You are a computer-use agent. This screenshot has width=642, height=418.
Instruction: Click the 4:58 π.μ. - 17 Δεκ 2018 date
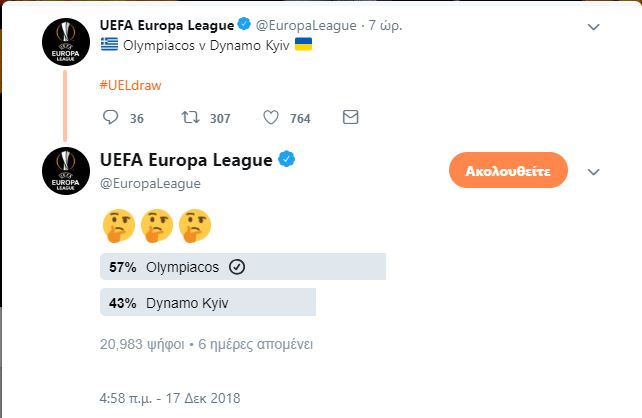point(170,398)
